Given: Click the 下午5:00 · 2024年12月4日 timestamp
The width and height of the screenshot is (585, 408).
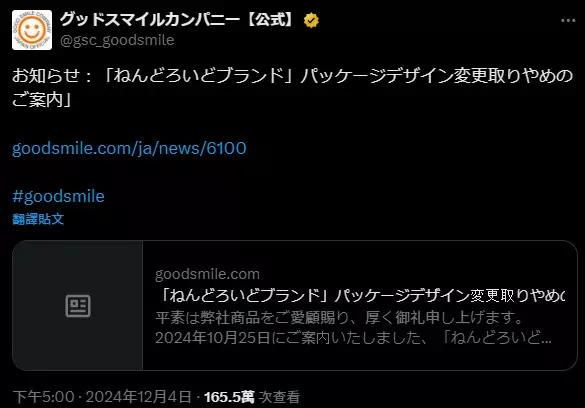Looking at the screenshot, I should pos(102,397).
